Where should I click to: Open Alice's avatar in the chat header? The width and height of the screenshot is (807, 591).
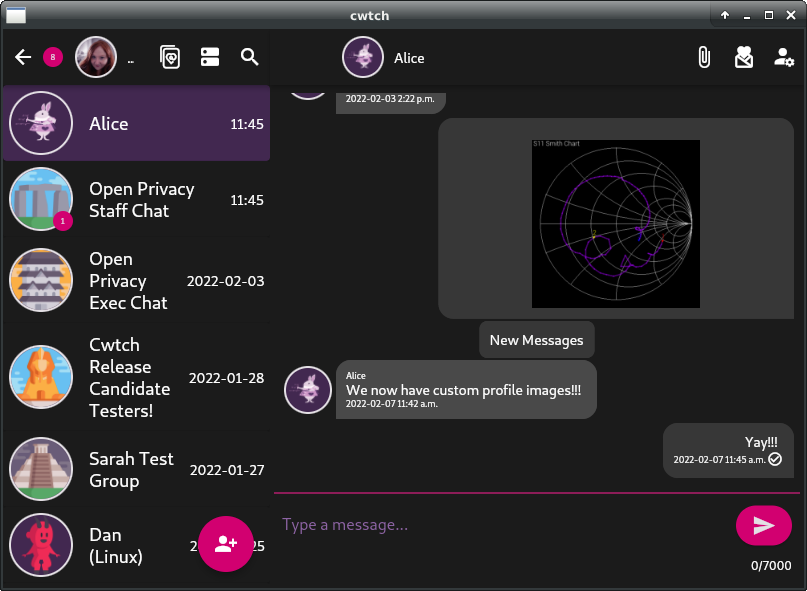pos(363,57)
